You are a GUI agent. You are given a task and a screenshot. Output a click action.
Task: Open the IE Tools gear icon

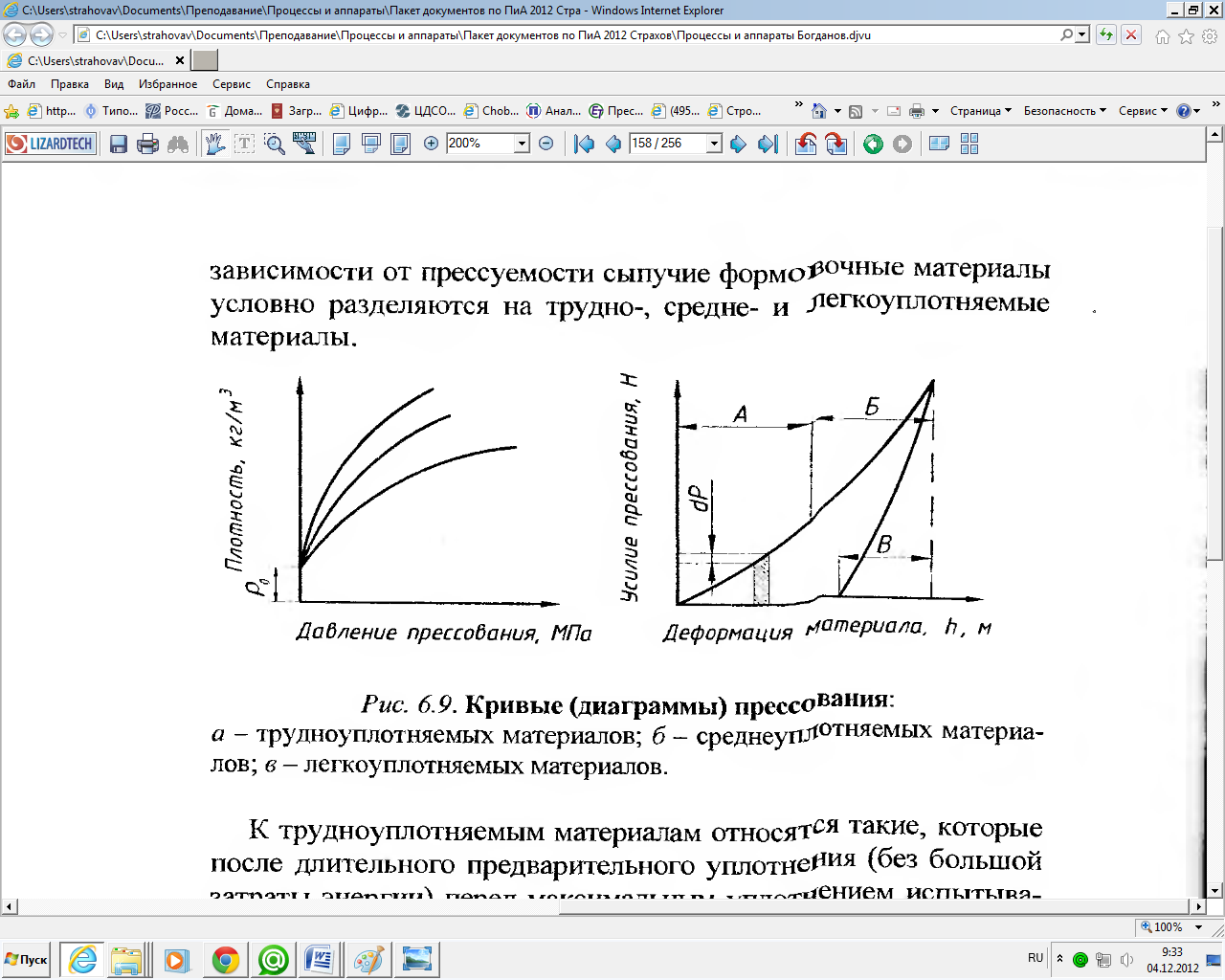1210,36
